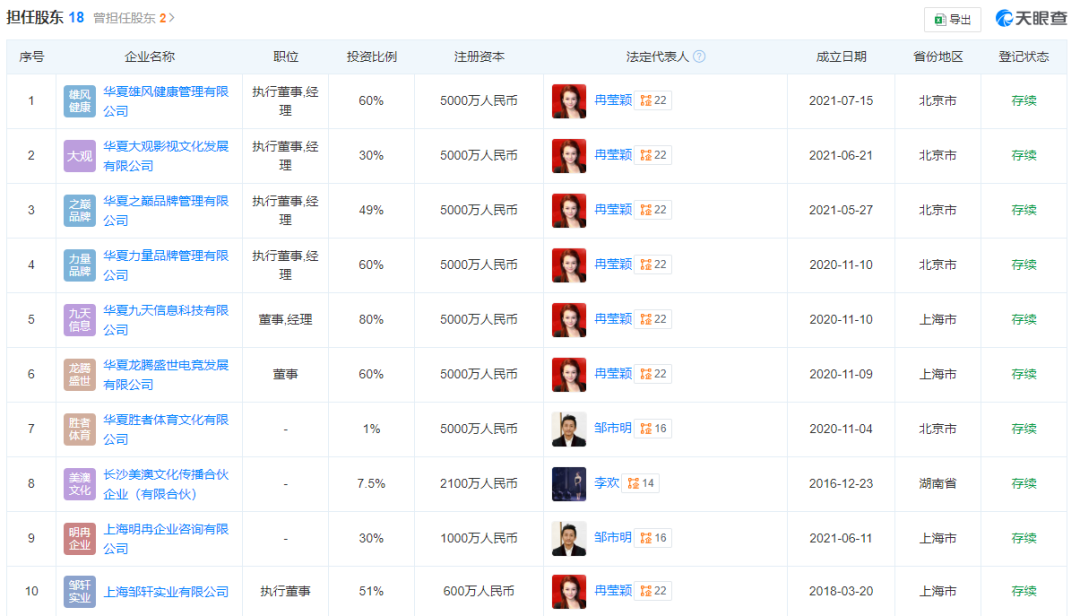1080x616 pixels.
Task: Click 李欢 legal representative name
Action: [x=606, y=483]
